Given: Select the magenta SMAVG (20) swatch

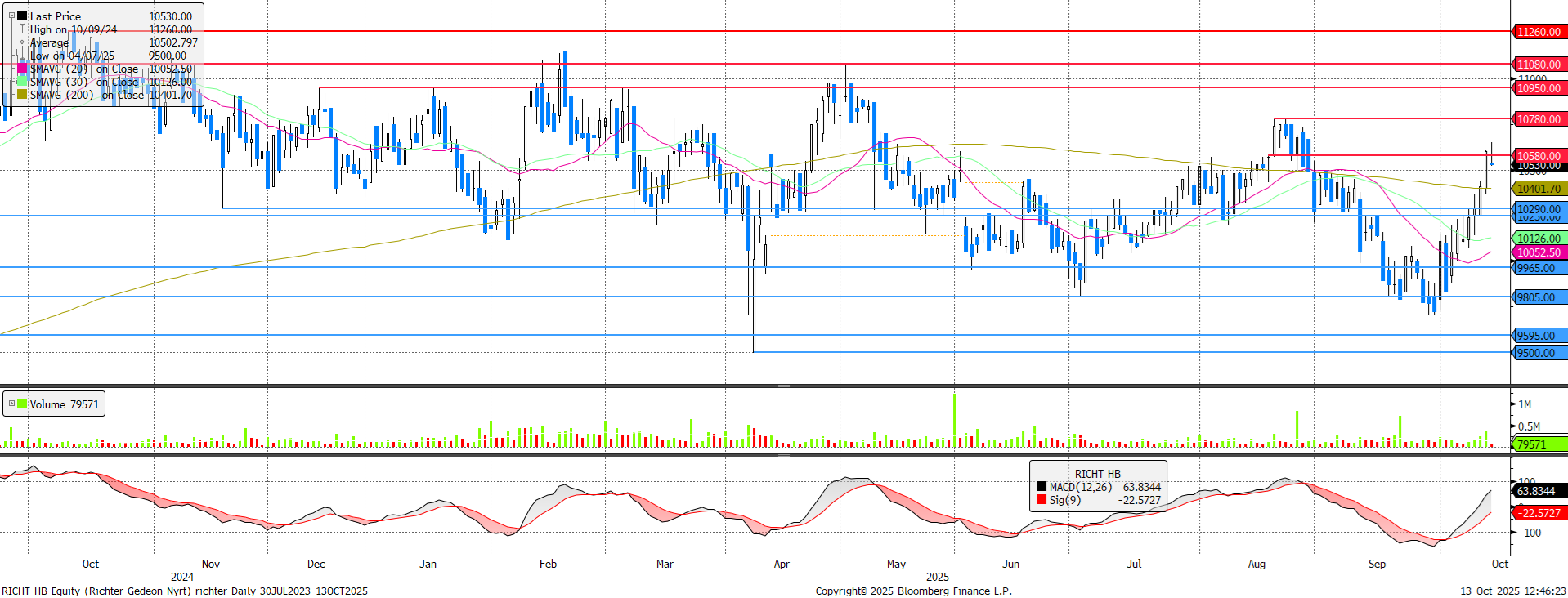Looking at the screenshot, I should 22,69.
